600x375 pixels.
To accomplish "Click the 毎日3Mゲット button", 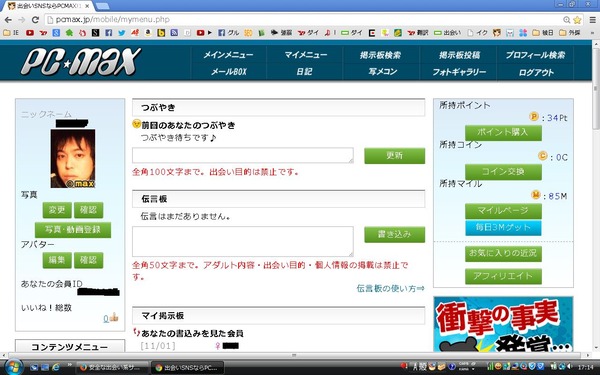I will [x=503, y=228].
